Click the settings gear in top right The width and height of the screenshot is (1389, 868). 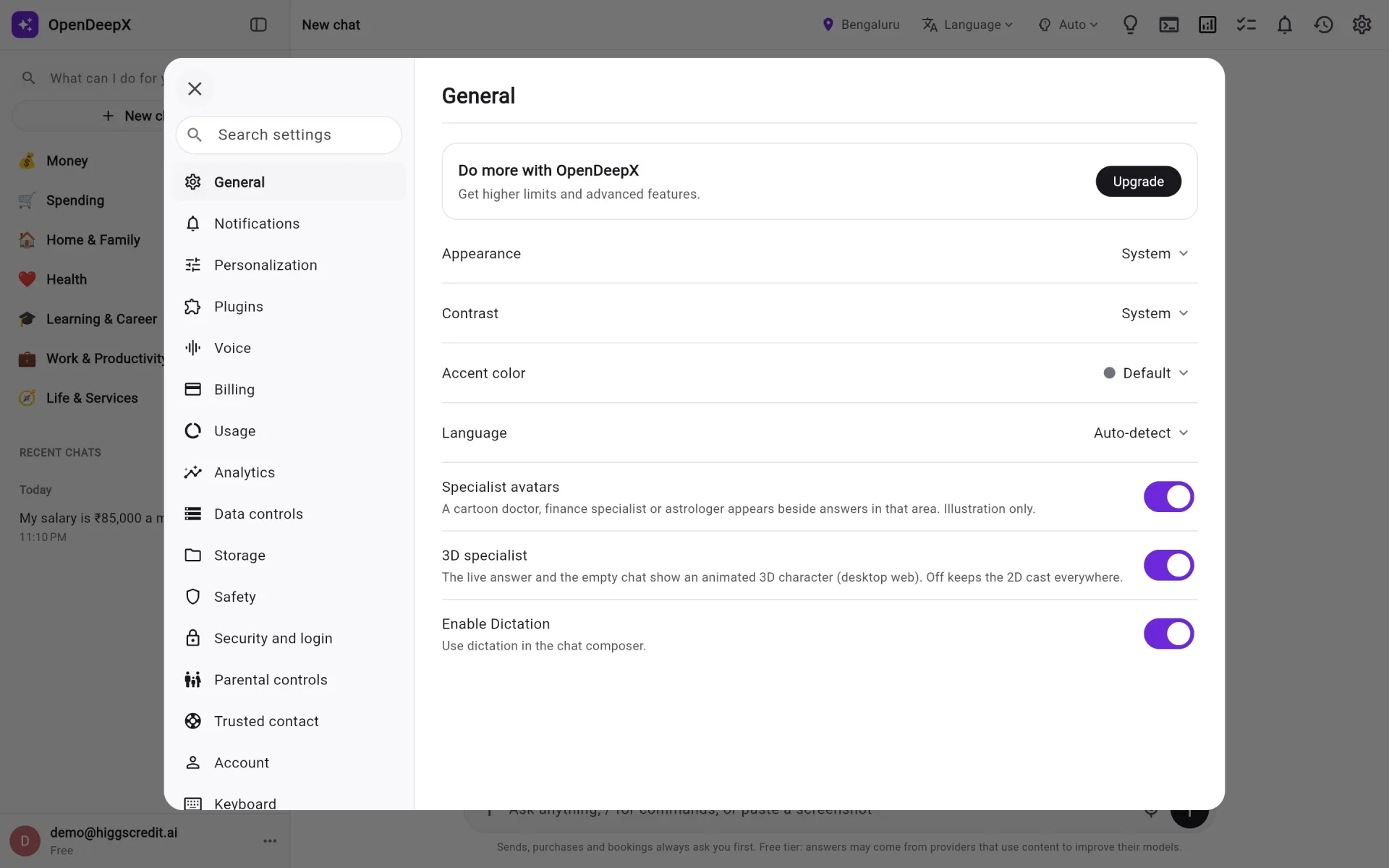pos(1362,25)
